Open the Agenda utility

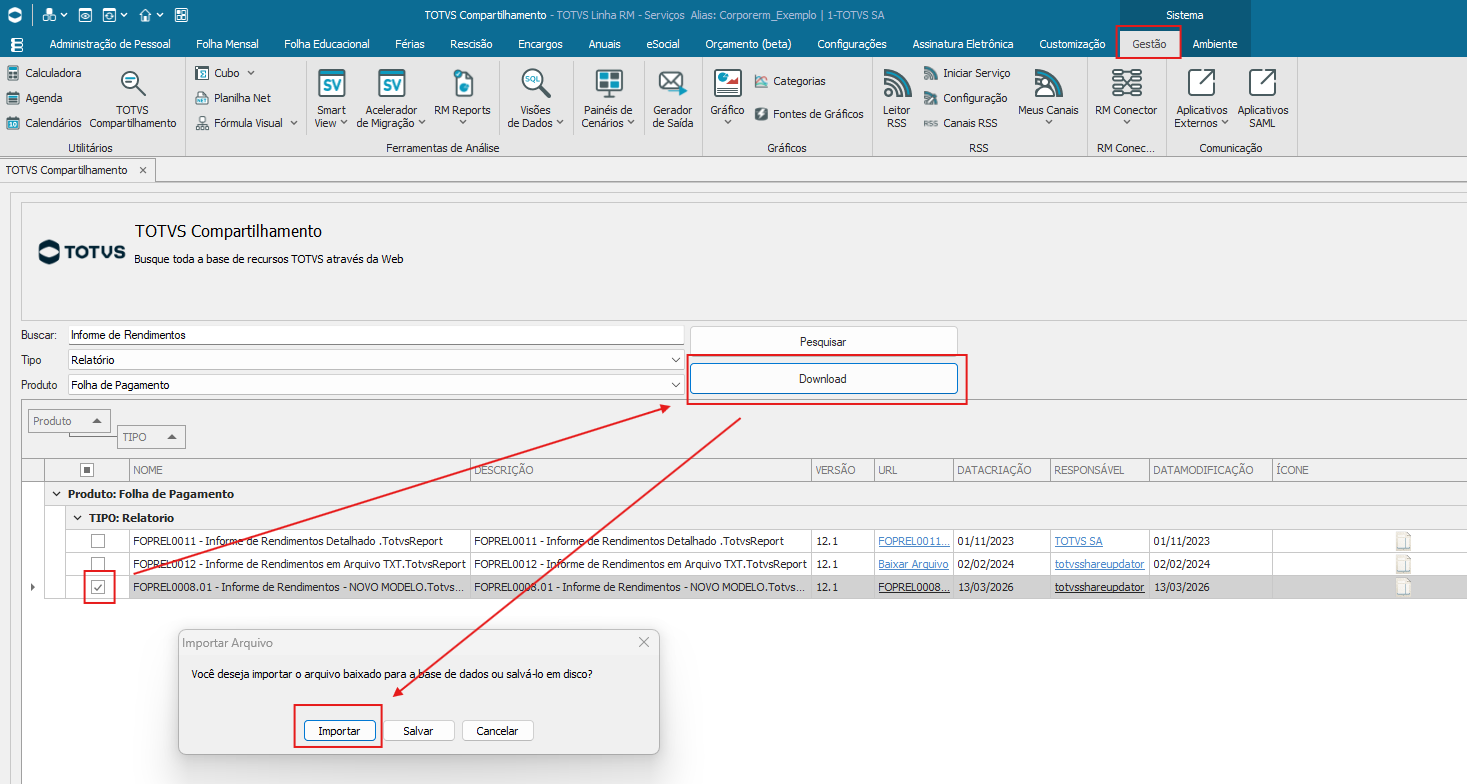click(x=35, y=98)
